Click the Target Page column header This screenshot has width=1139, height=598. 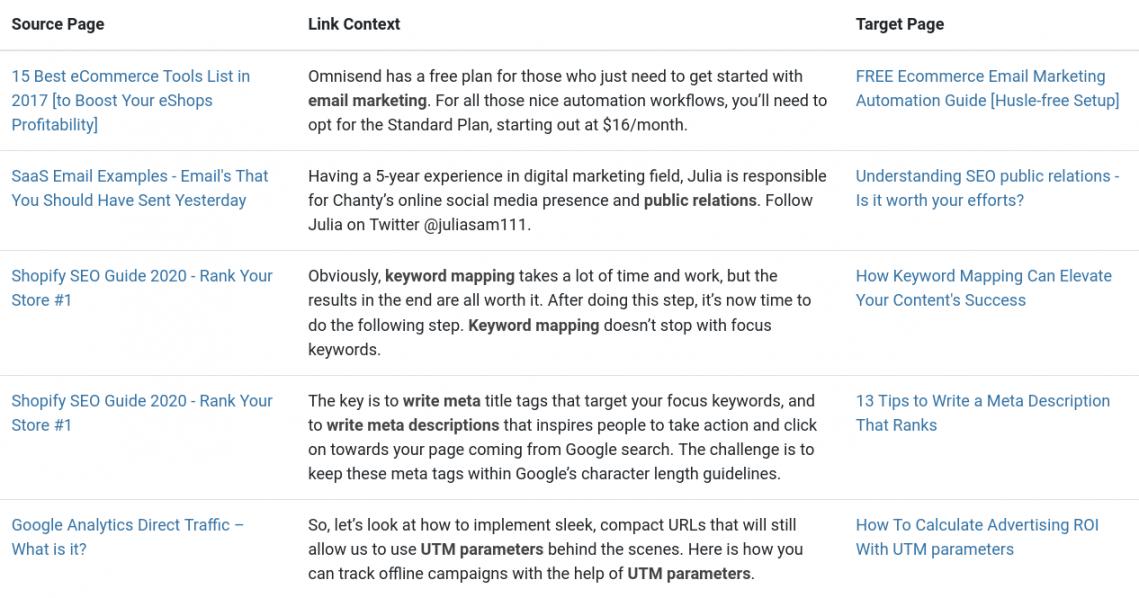[899, 24]
